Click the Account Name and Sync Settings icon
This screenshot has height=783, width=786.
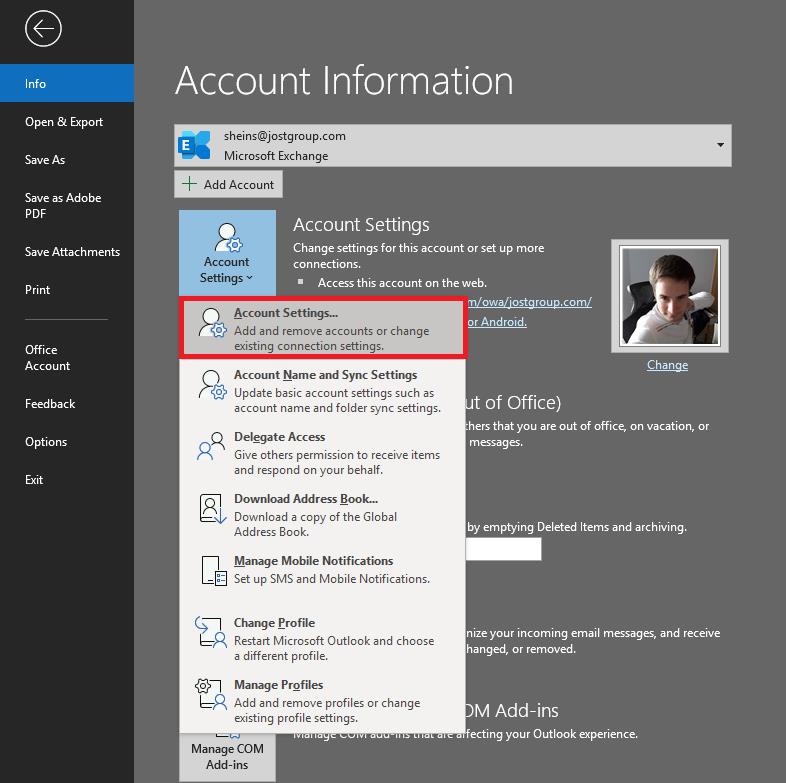pyautogui.click(x=212, y=384)
